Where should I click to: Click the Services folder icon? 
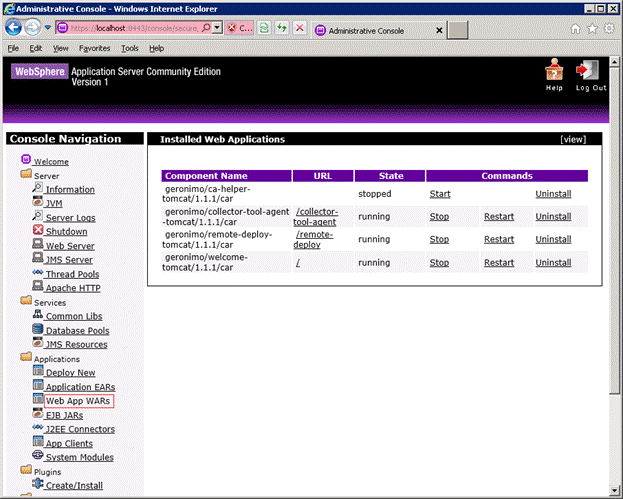[x=26, y=300]
